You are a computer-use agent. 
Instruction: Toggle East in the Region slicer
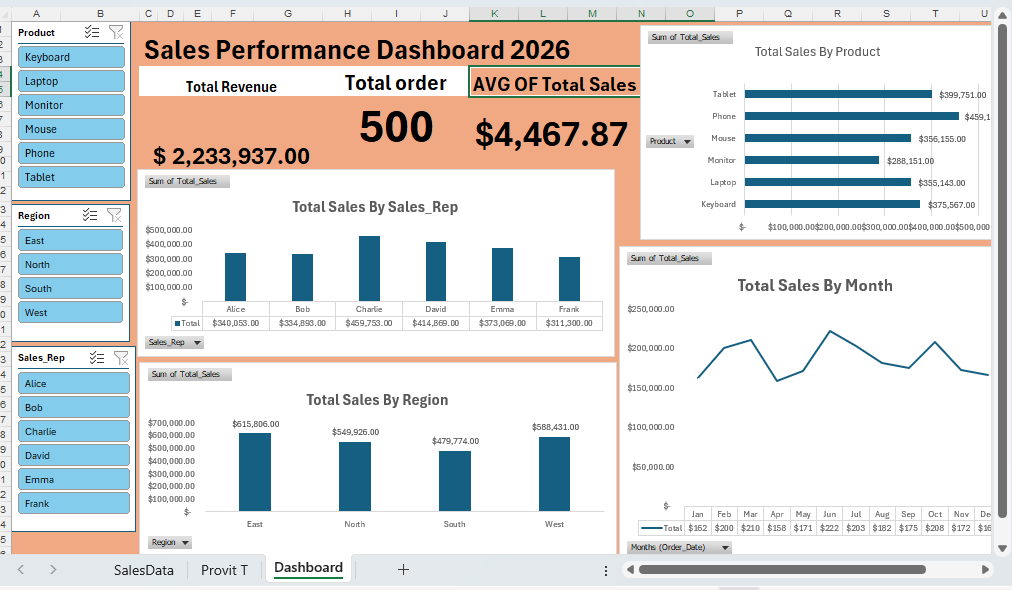coord(70,240)
